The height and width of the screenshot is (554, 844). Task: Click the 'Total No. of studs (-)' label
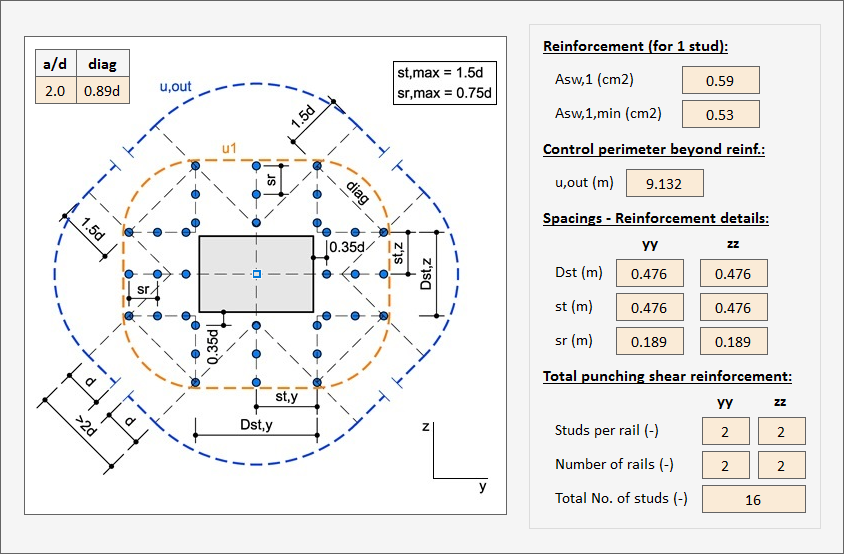coord(621,498)
